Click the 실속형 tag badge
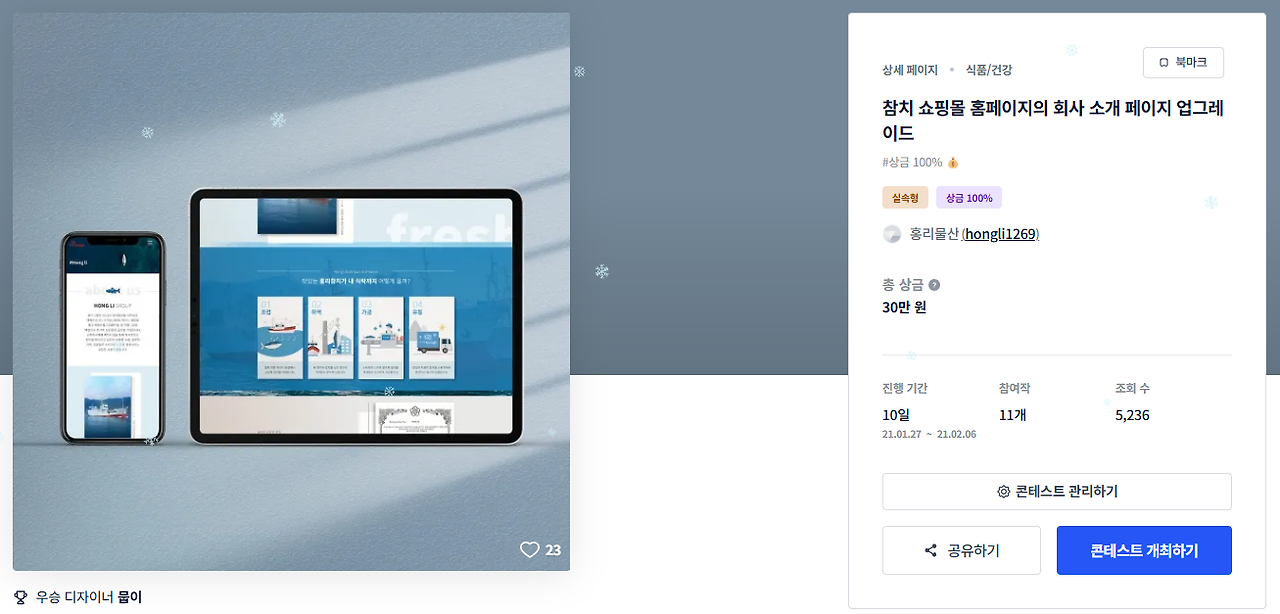The height and width of the screenshot is (614, 1280). coord(905,198)
